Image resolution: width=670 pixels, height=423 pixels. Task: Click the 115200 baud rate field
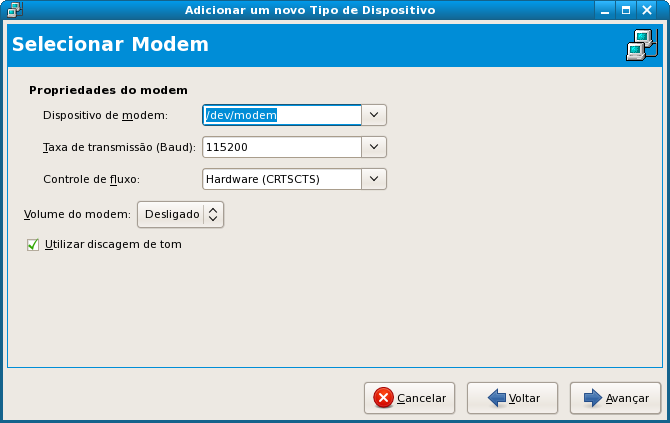pyautogui.click(x=282, y=147)
